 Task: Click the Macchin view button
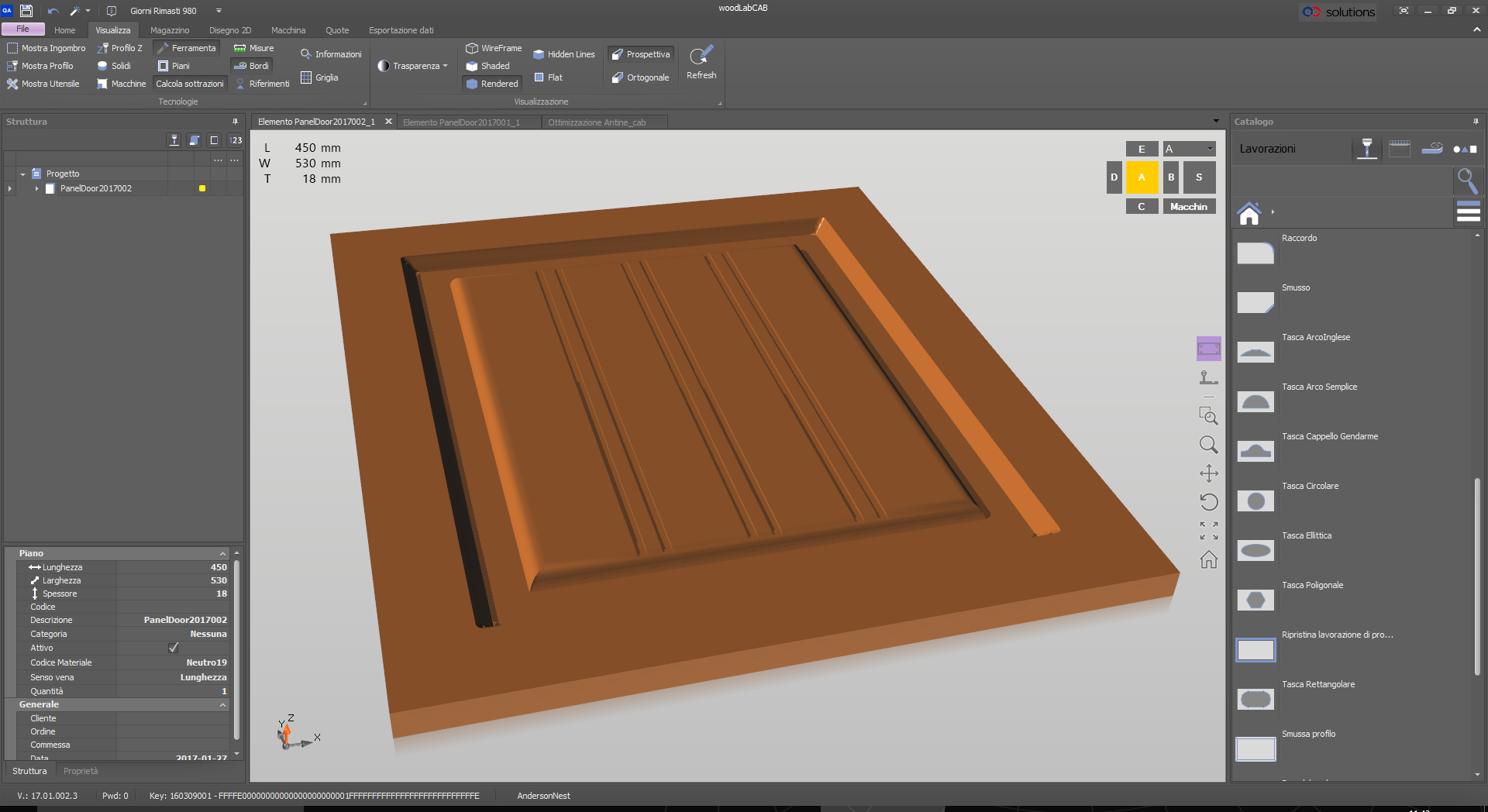point(1188,207)
